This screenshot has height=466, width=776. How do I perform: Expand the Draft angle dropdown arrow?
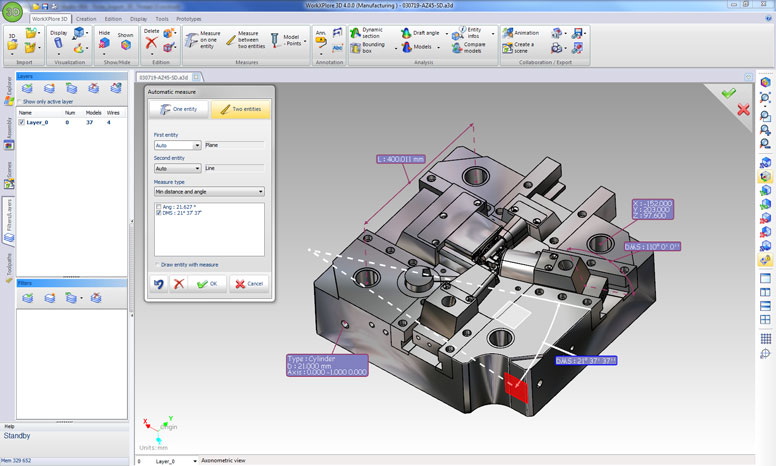446,34
